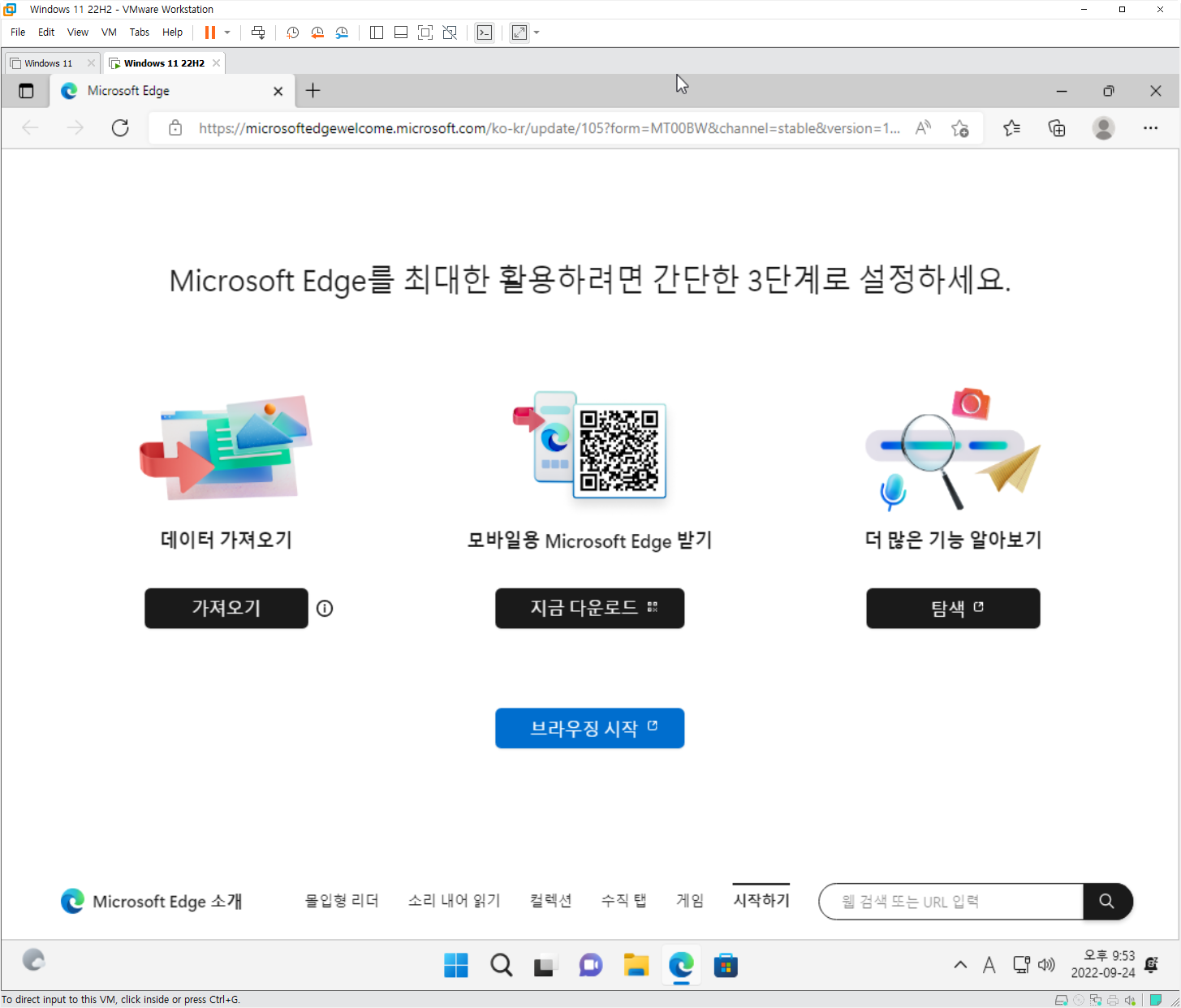
Task: Open the notifications bell in system tray
Action: [1151, 965]
